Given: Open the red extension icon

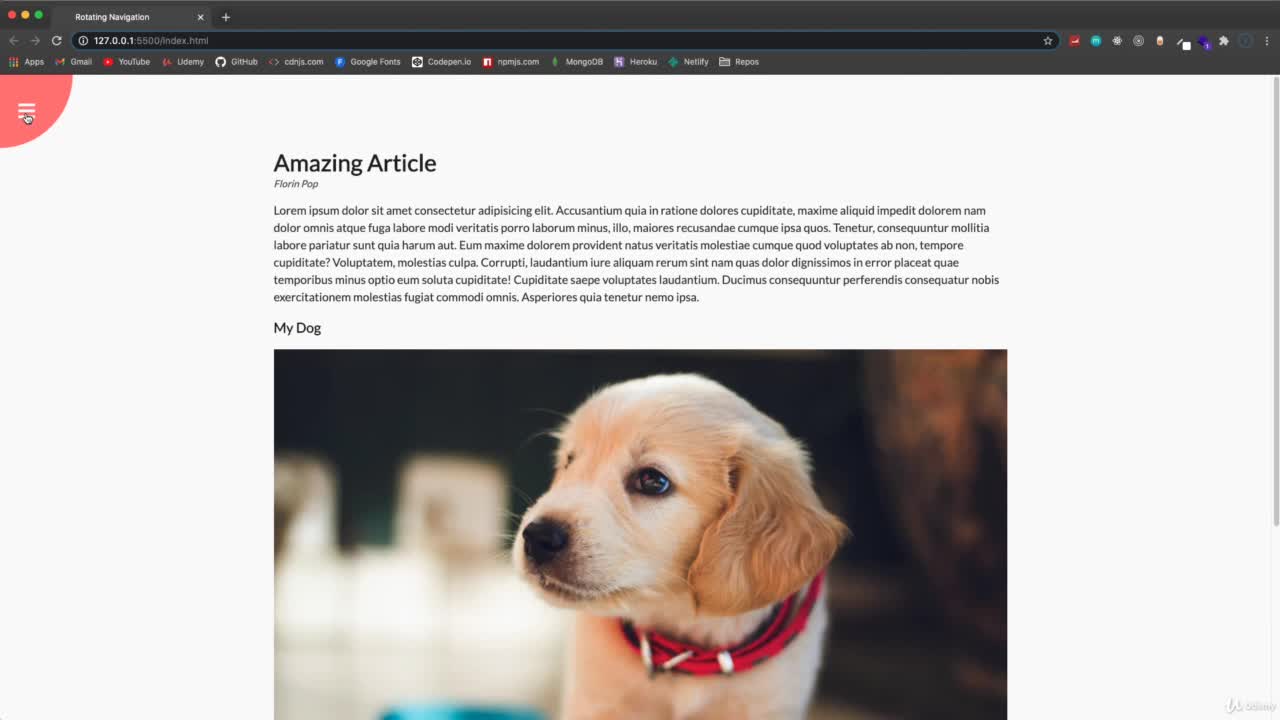Looking at the screenshot, I should (x=1074, y=41).
